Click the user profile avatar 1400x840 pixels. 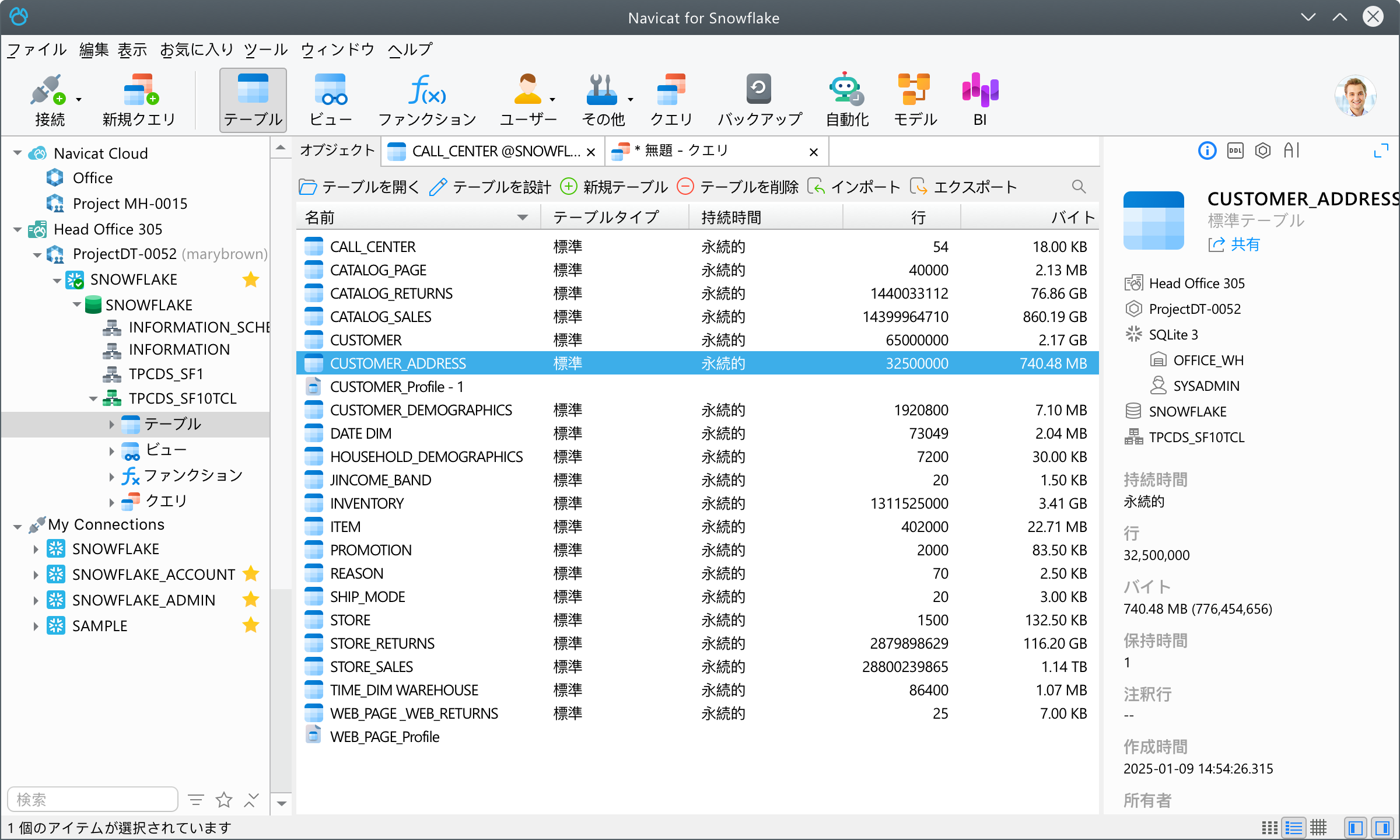[1355, 96]
